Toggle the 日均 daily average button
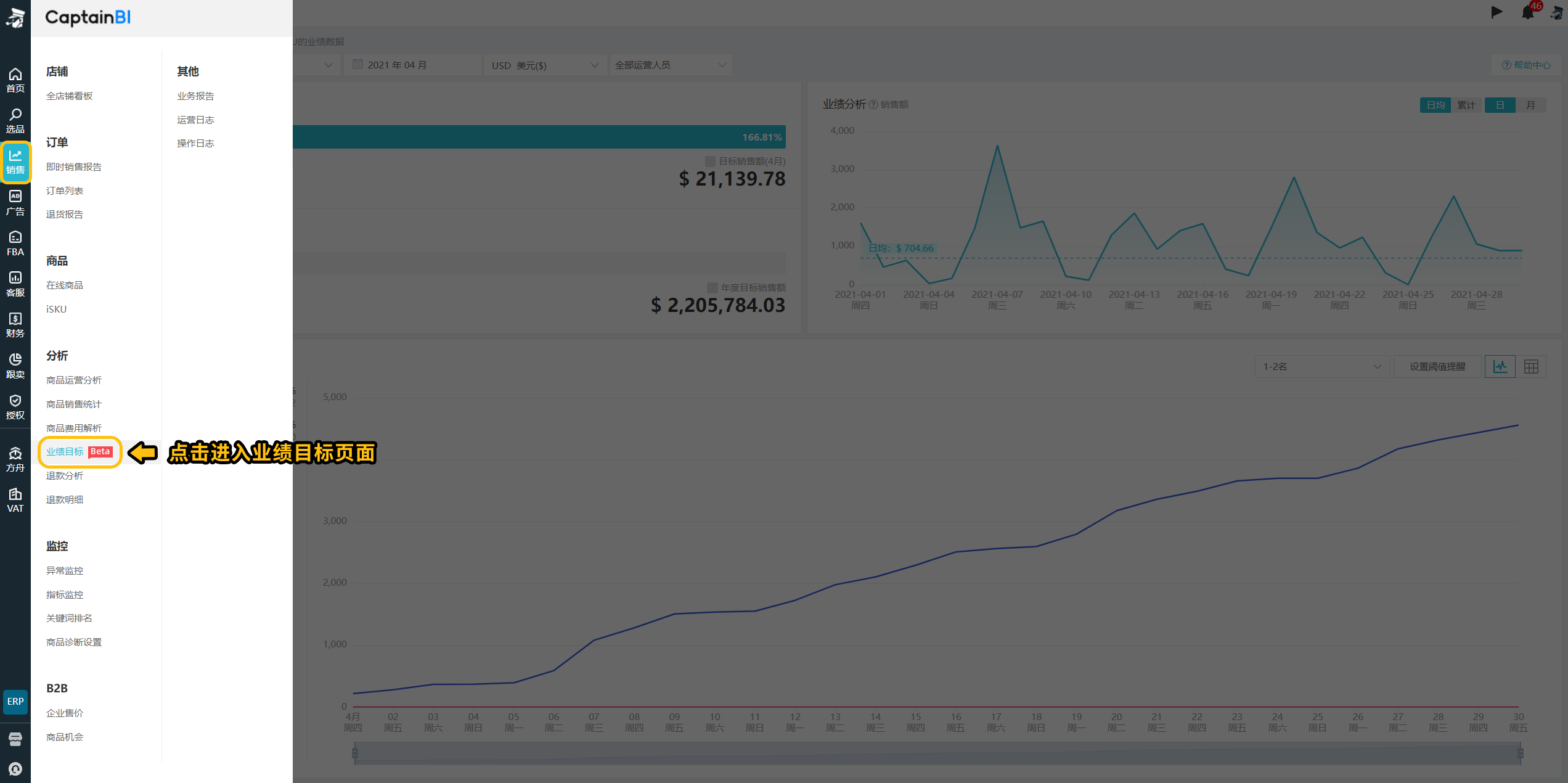Viewport: 1568px width, 783px height. 1435,105
